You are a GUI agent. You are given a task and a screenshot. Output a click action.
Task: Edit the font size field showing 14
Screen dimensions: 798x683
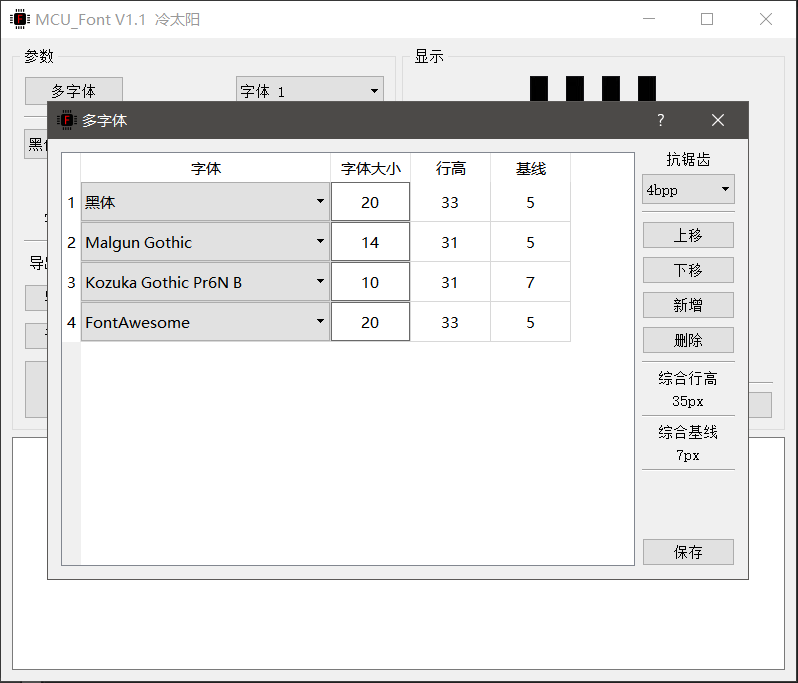coord(370,242)
